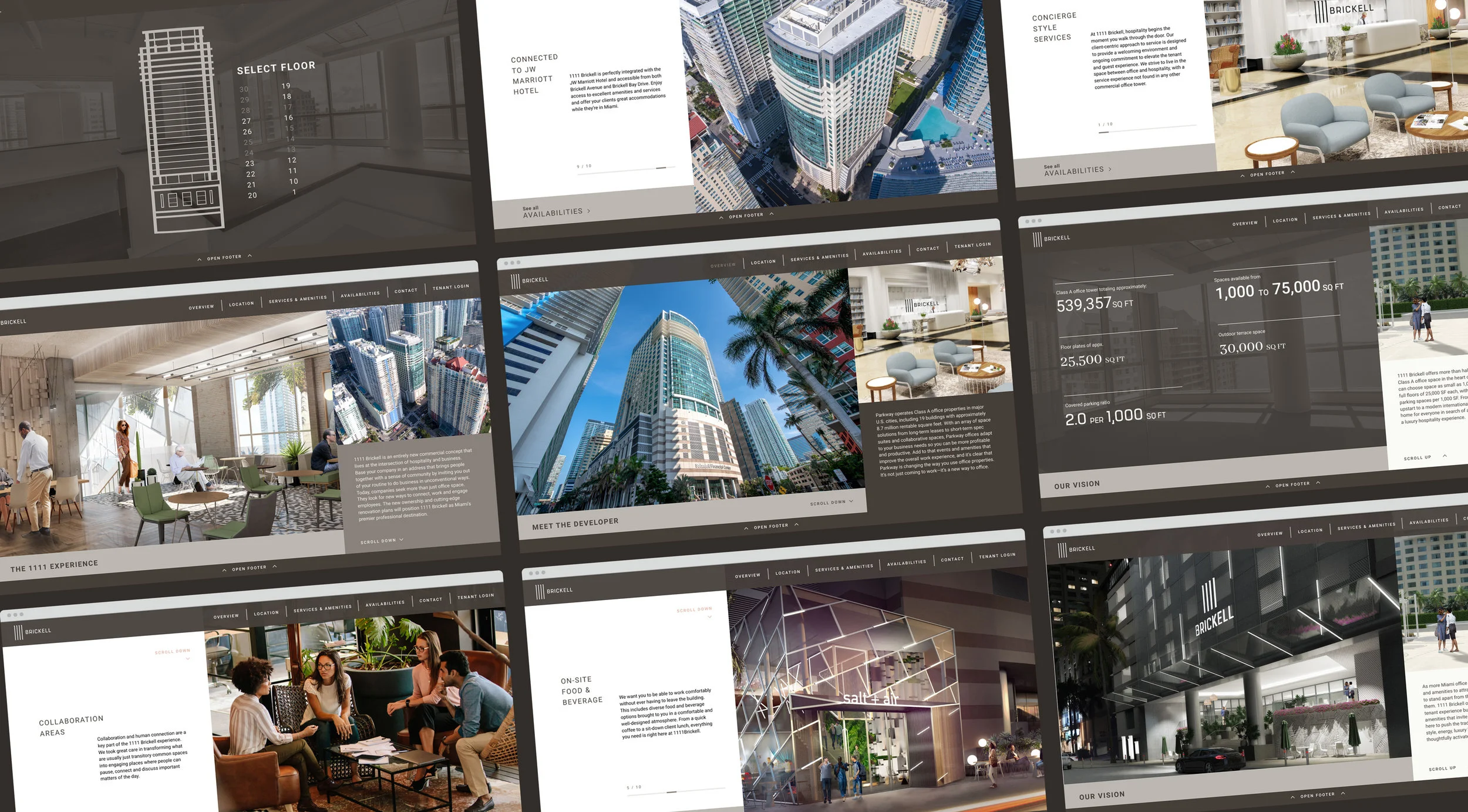The width and height of the screenshot is (1468, 812).
Task: Select floor 20 in the Select Floor list
Action: coord(252,195)
